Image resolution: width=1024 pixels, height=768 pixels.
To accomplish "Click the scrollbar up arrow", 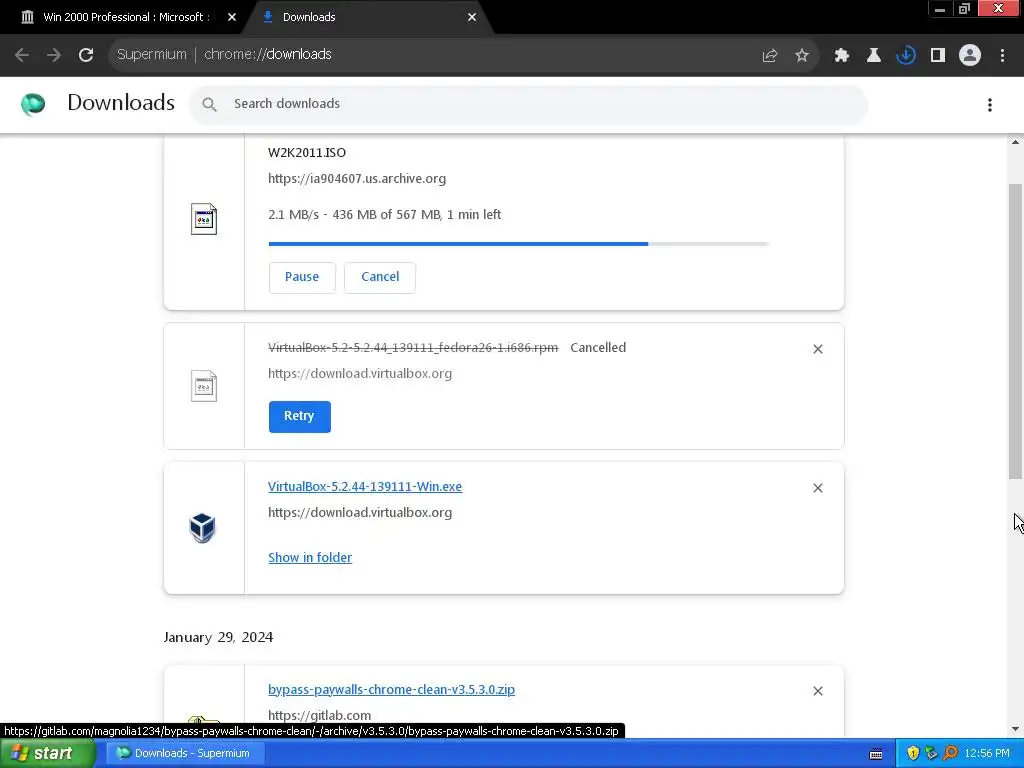I will [x=1015, y=142].
